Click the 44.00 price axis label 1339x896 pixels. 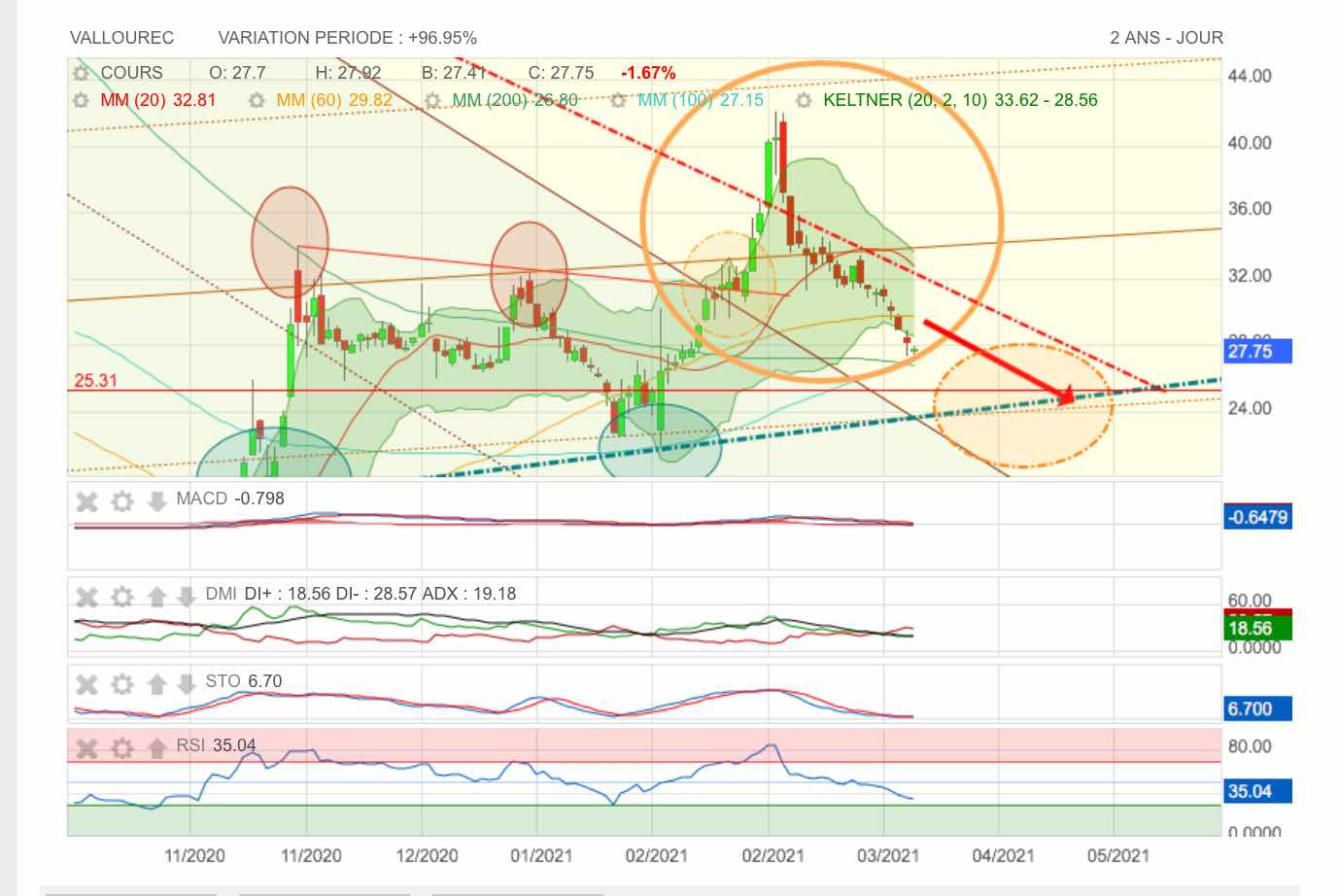point(1250,76)
